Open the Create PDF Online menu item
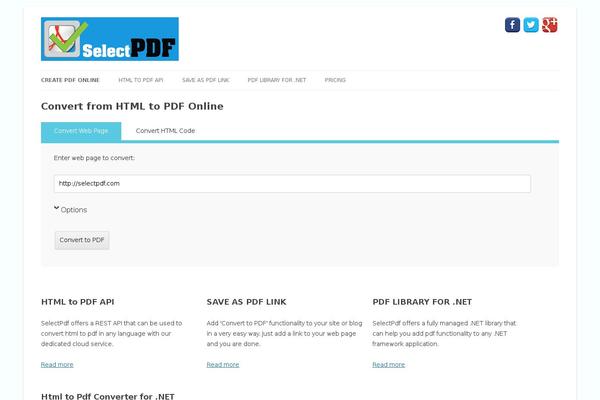The width and height of the screenshot is (600, 400). pyautogui.click(x=70, y=80)
